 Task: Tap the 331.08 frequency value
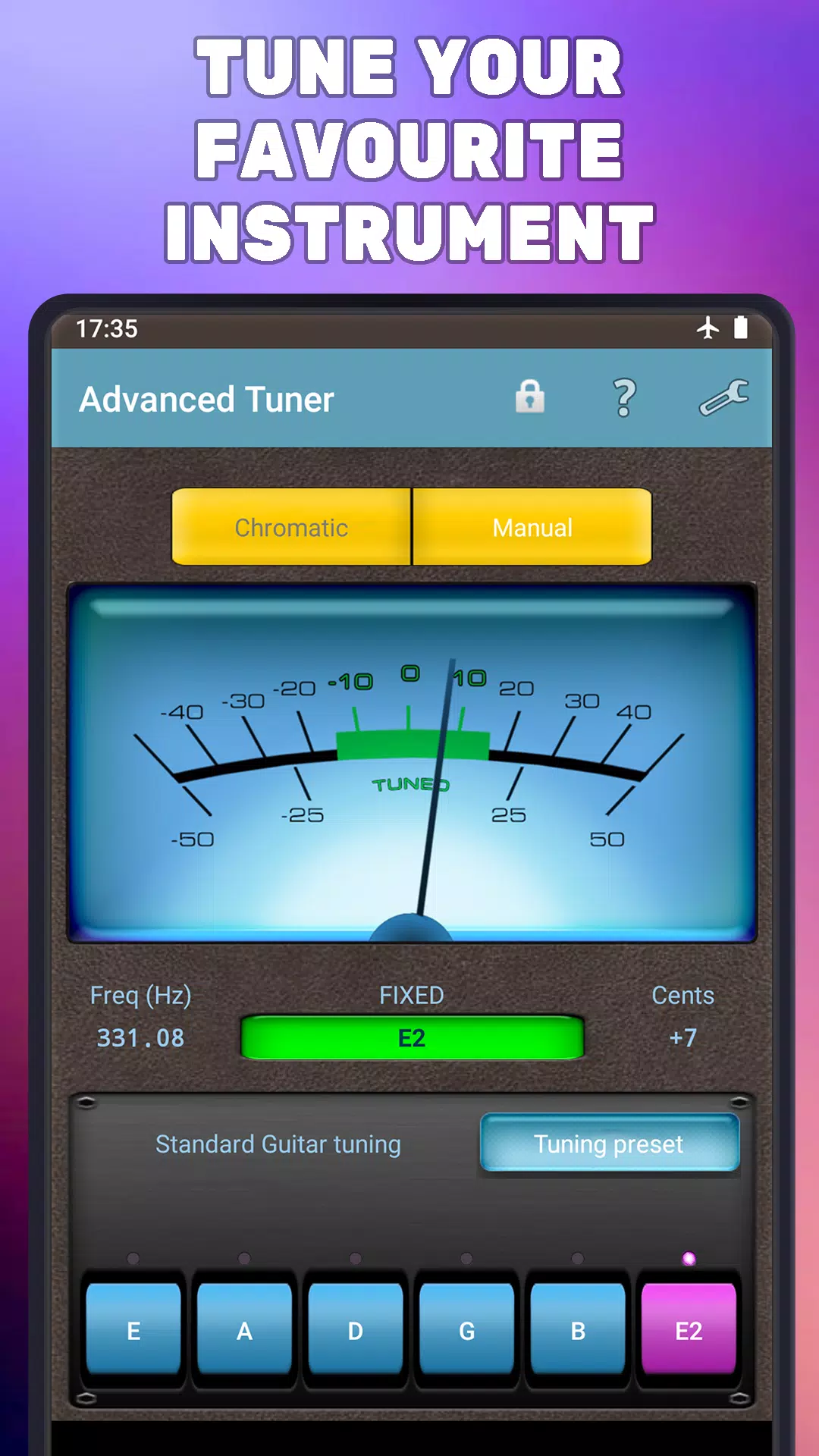click(x=140, y=1038)
